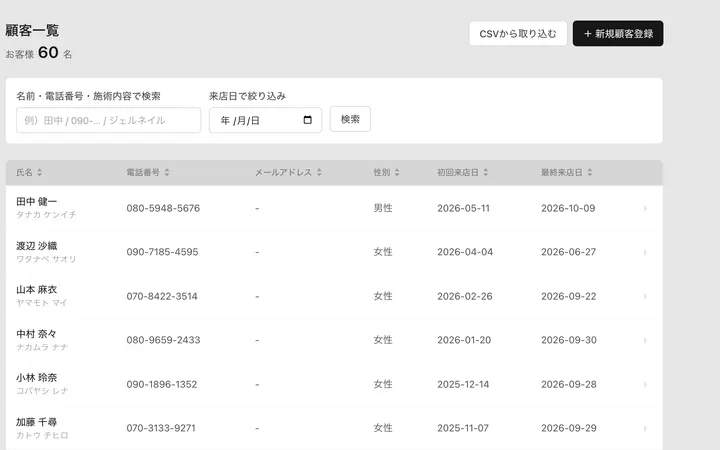Click phone number 070-8422-3514
The image size is (720, 450).
[162, 296]
